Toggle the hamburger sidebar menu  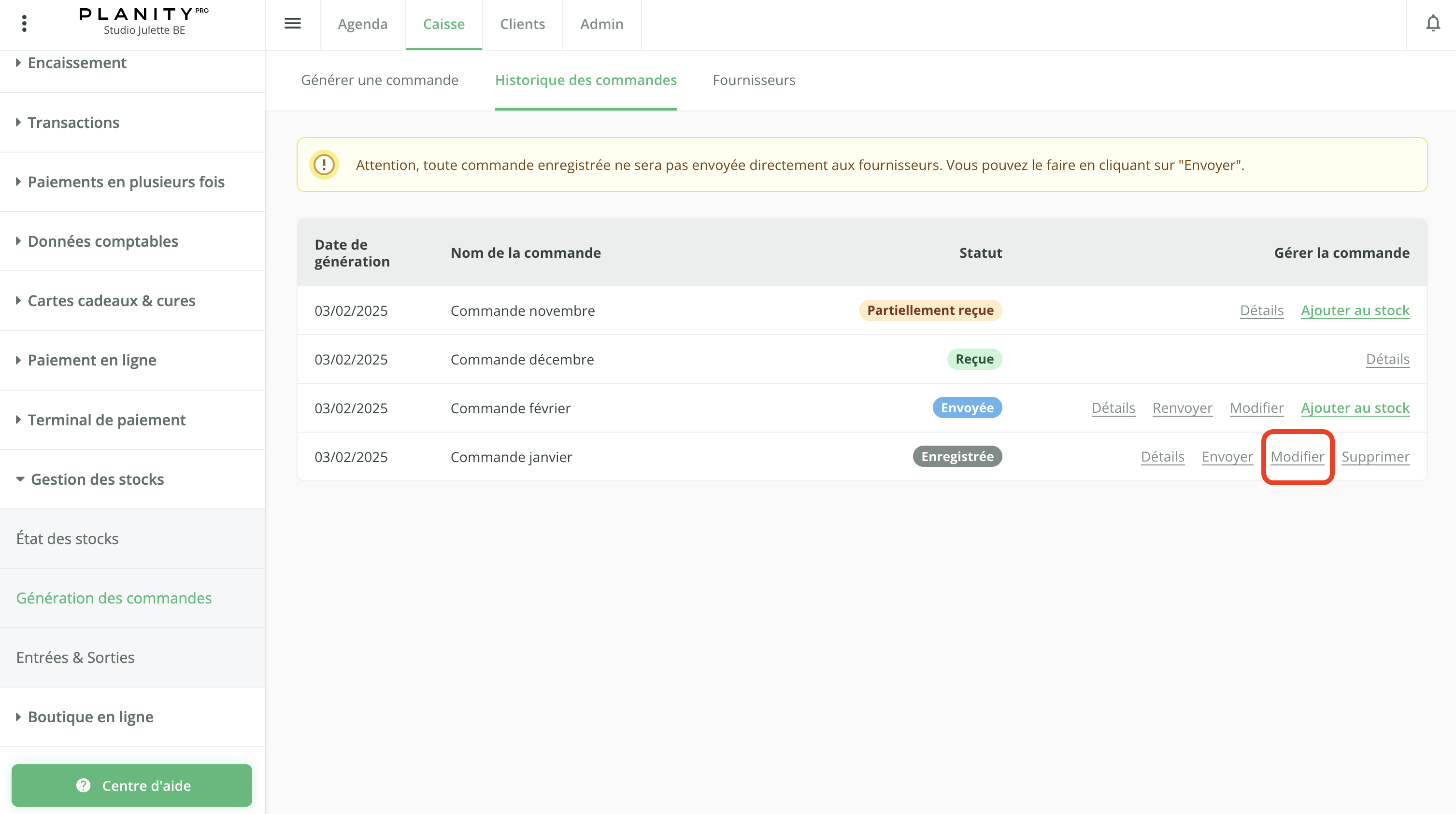pos(292,23)
